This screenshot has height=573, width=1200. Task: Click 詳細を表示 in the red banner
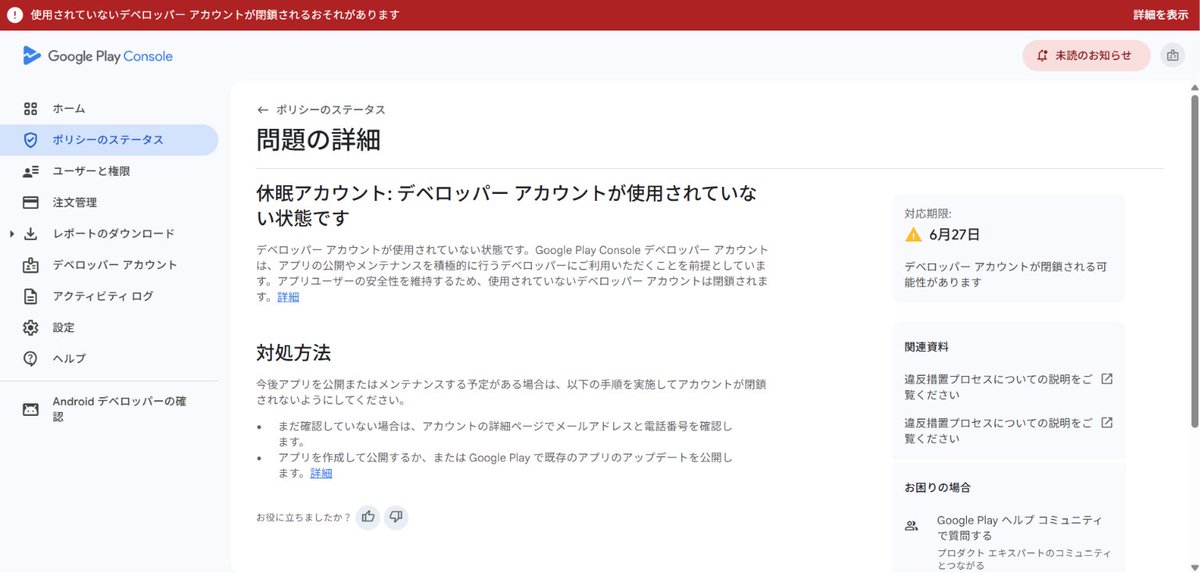(1160, 15)
